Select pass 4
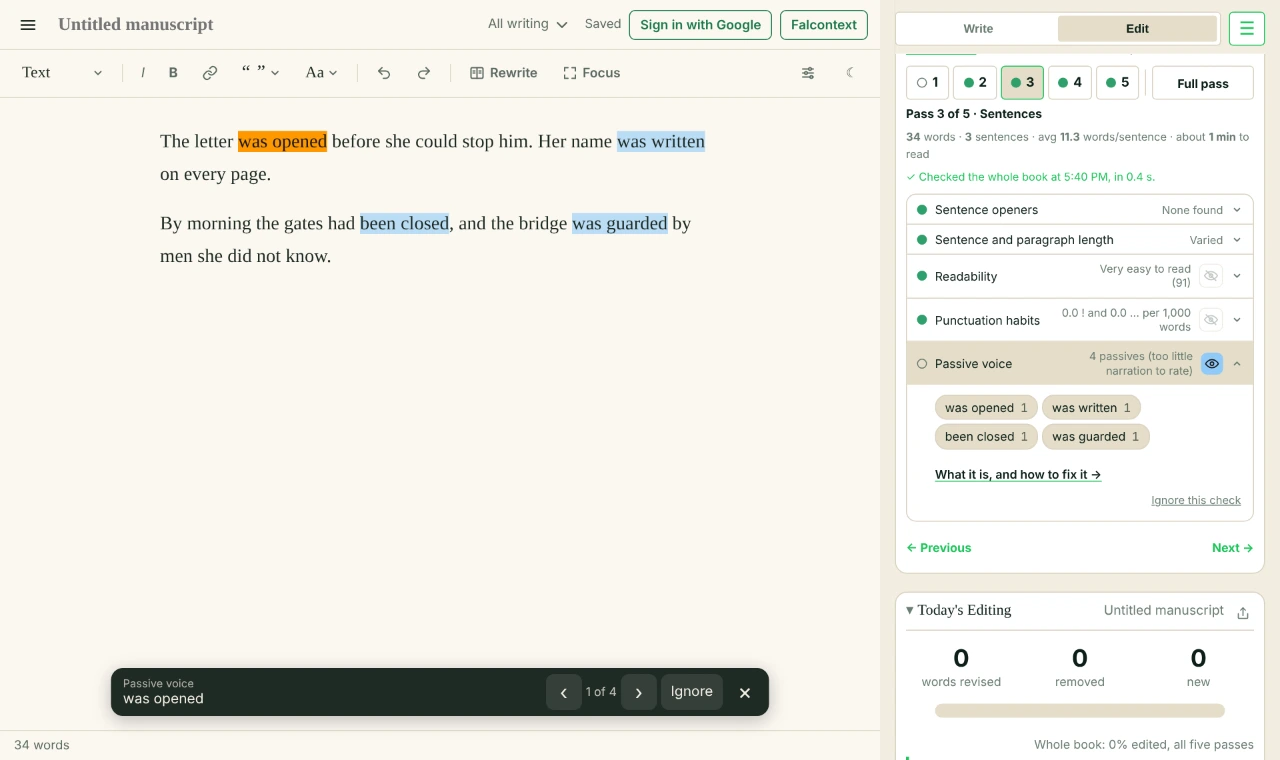 click(x=1070, y=83)
